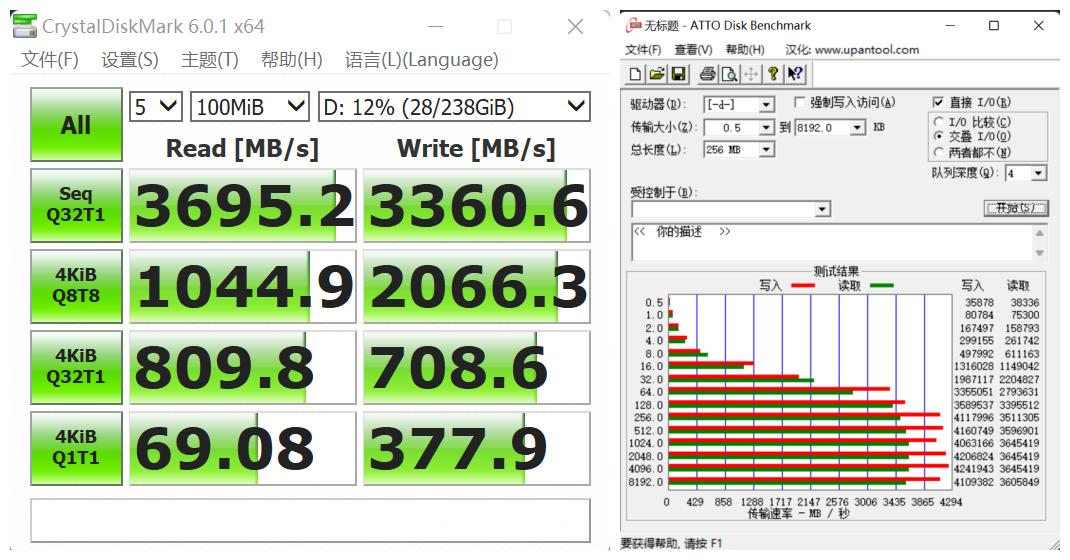Viewport: 1070px width, 560px height.
Task: Click the 汉化: www.upantool.com text
Action: point(852,50)
